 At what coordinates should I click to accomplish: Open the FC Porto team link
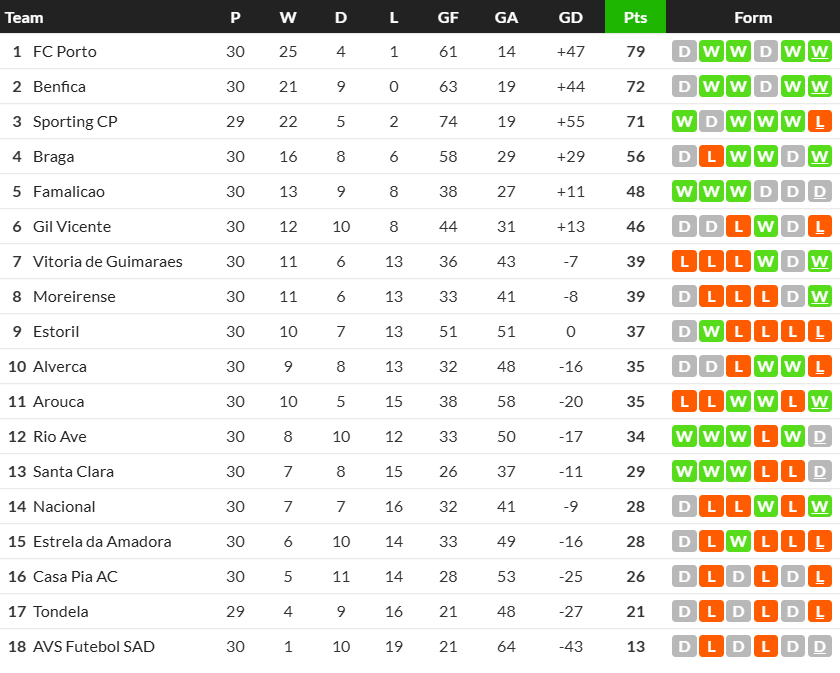click(64, 52)
